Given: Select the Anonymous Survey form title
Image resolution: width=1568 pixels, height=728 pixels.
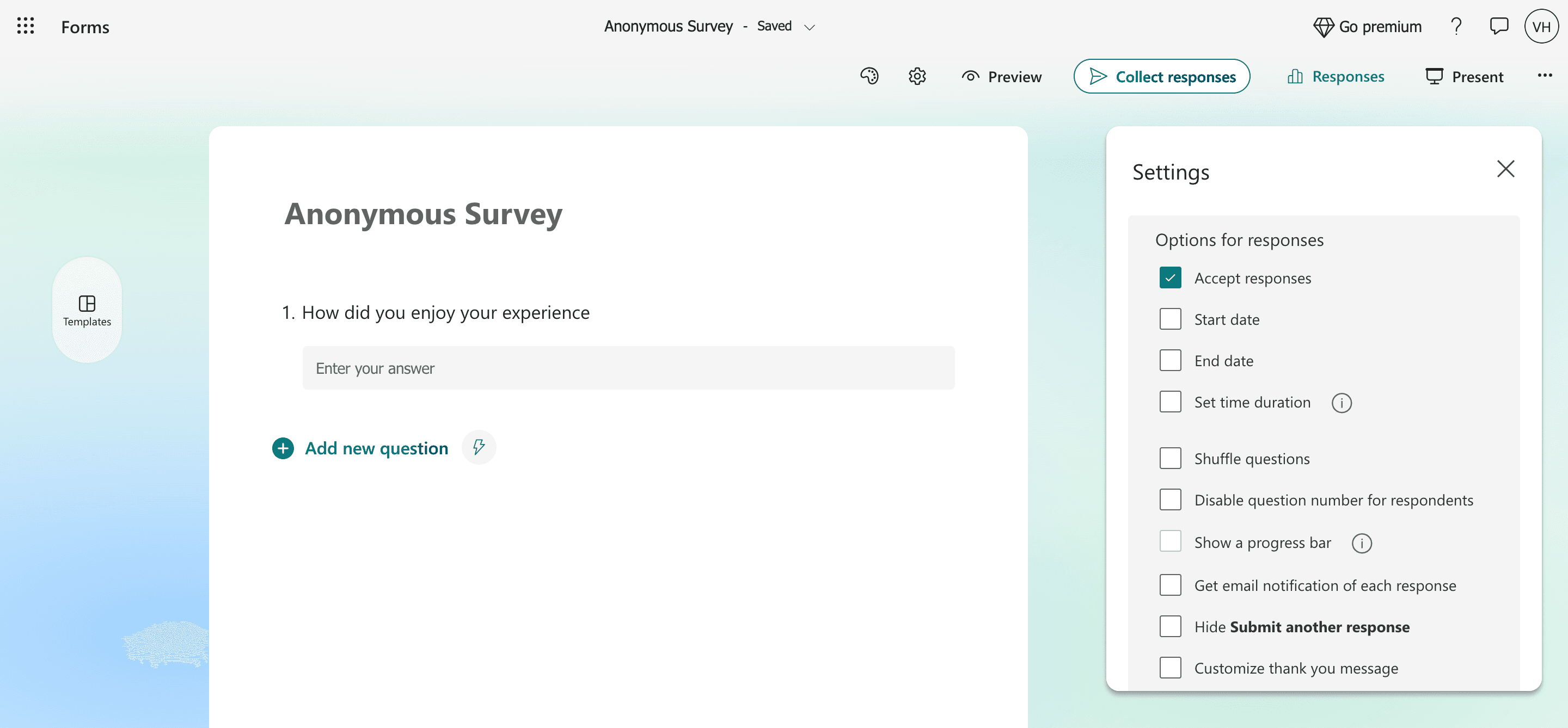Looking at the screenshot, I should [x=423, y=214].
